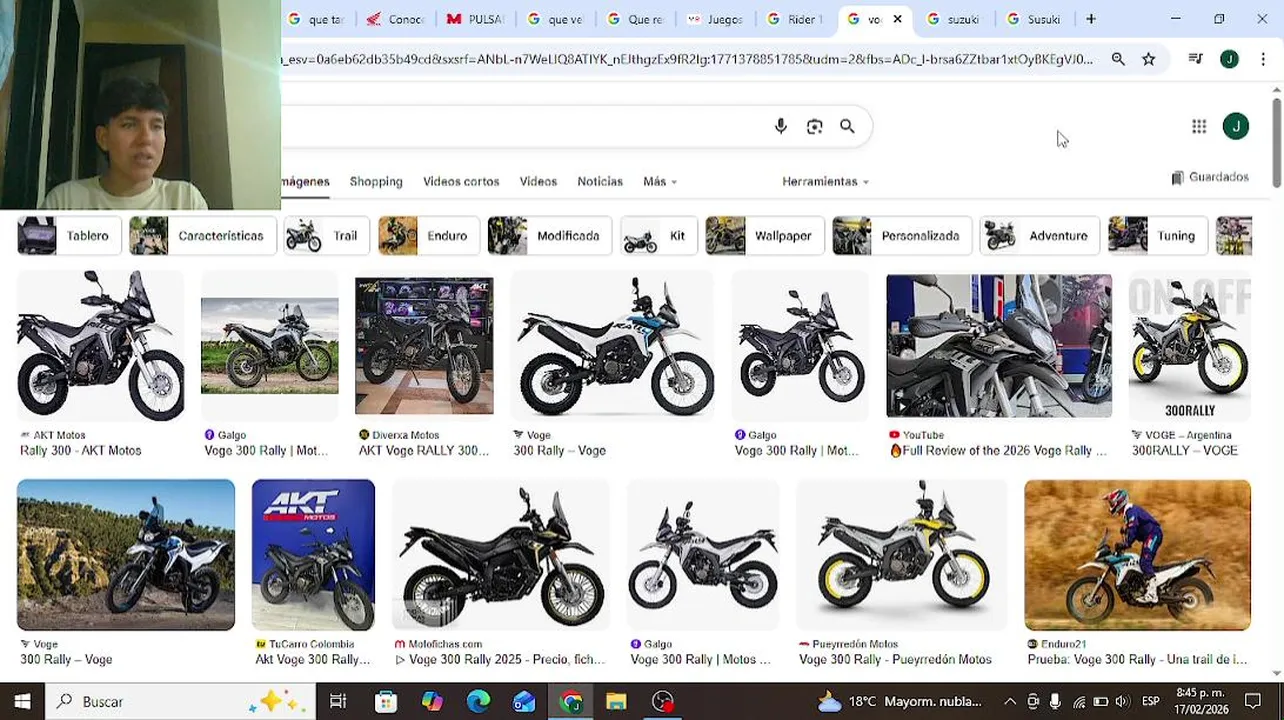
Task: Expand the Más dropdown
Action: [660, 181]
